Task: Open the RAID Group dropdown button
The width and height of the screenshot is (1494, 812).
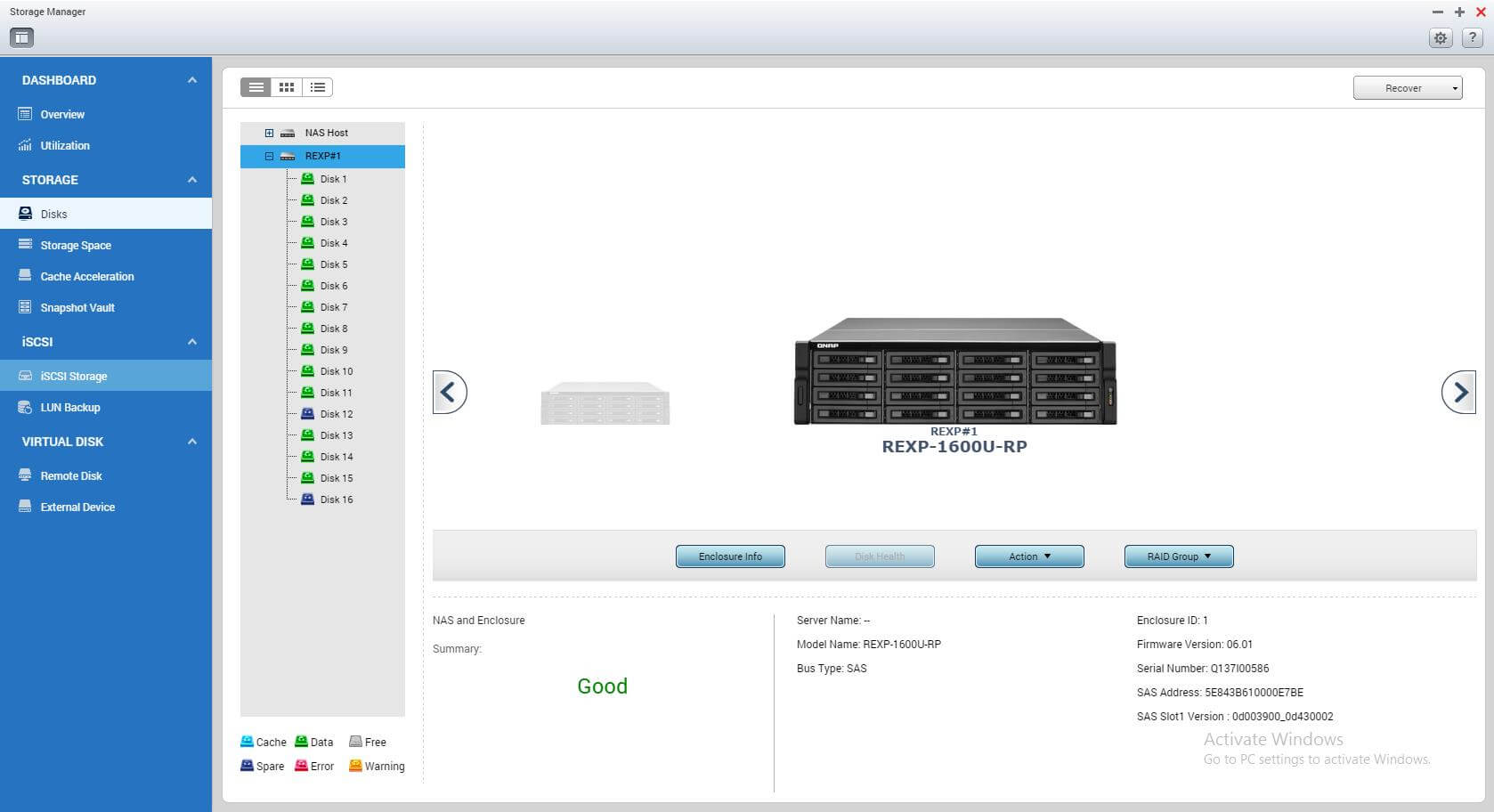Action: pos(1179,556)
